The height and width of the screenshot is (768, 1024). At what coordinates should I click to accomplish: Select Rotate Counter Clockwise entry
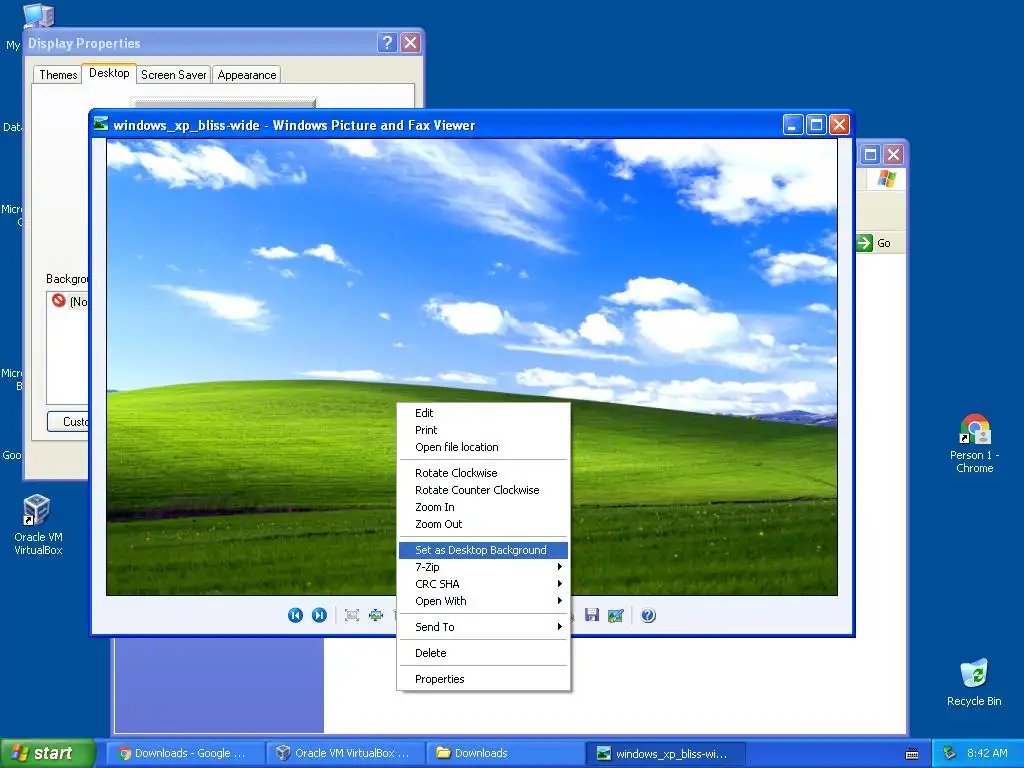tap(483, 490)
